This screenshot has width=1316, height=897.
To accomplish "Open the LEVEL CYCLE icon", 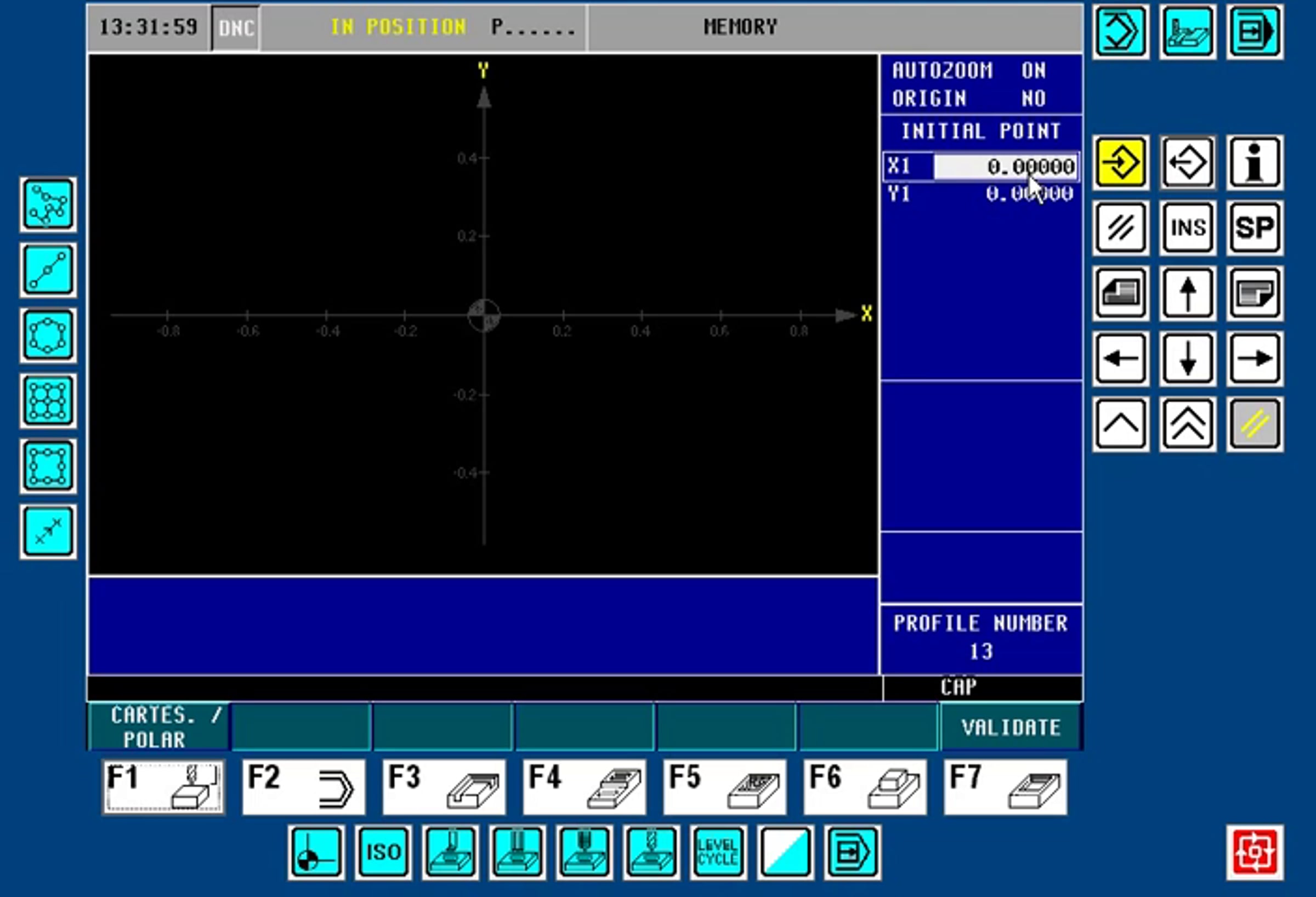I will (717, 851).
